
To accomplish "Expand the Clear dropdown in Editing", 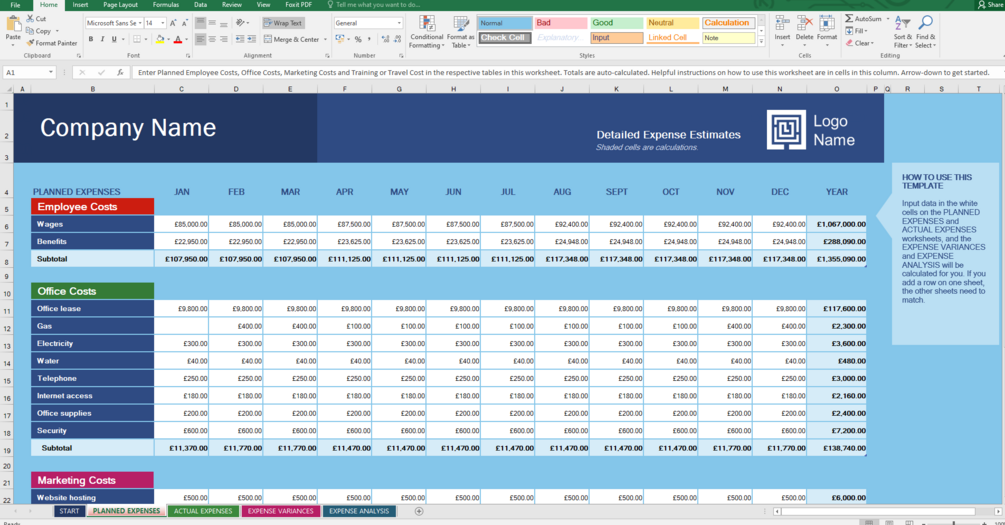I will coord(871,43).
